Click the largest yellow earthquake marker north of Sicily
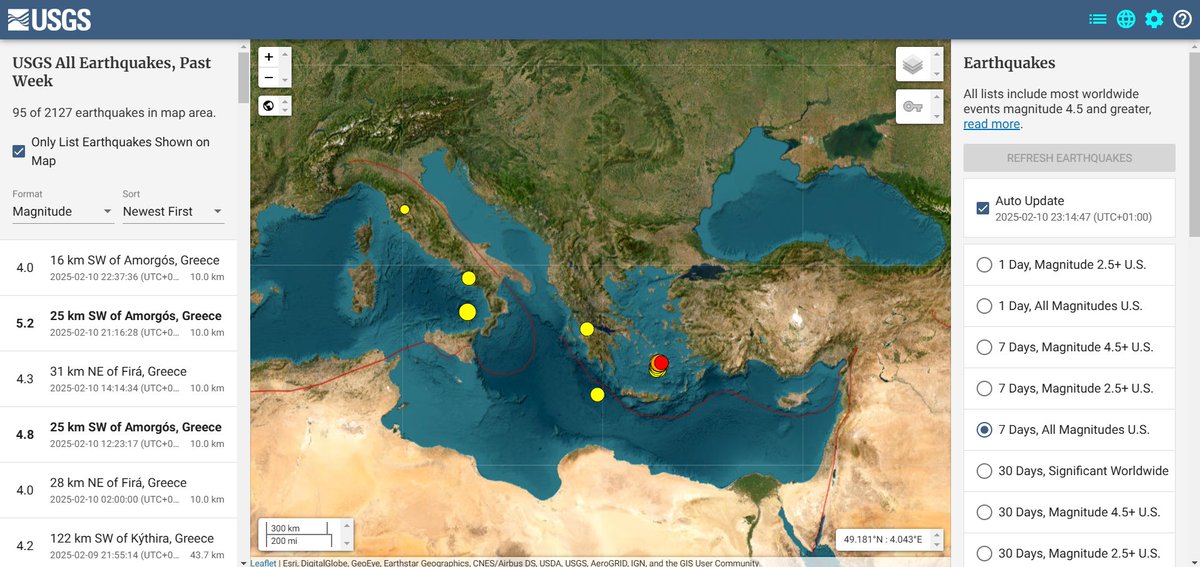 pyautogui.click(x=467, y=311)
